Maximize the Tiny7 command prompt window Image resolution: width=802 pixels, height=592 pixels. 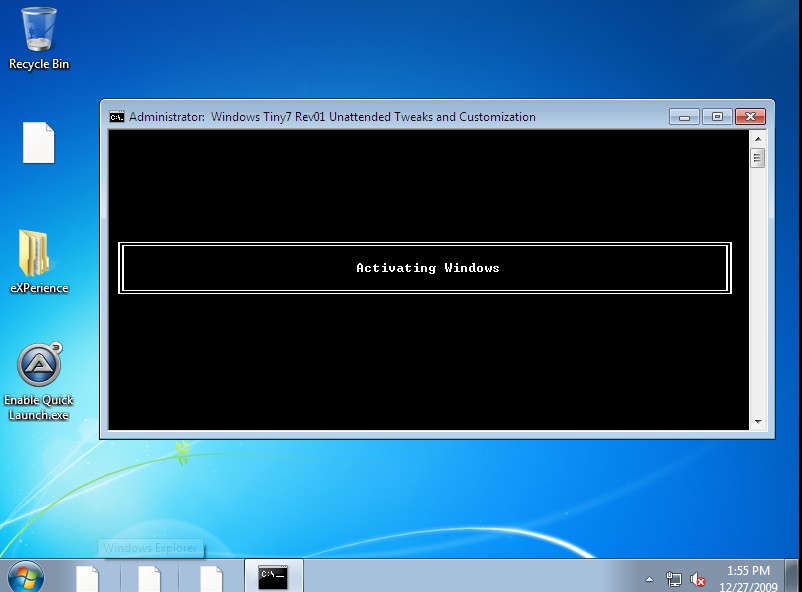(718, 117)
